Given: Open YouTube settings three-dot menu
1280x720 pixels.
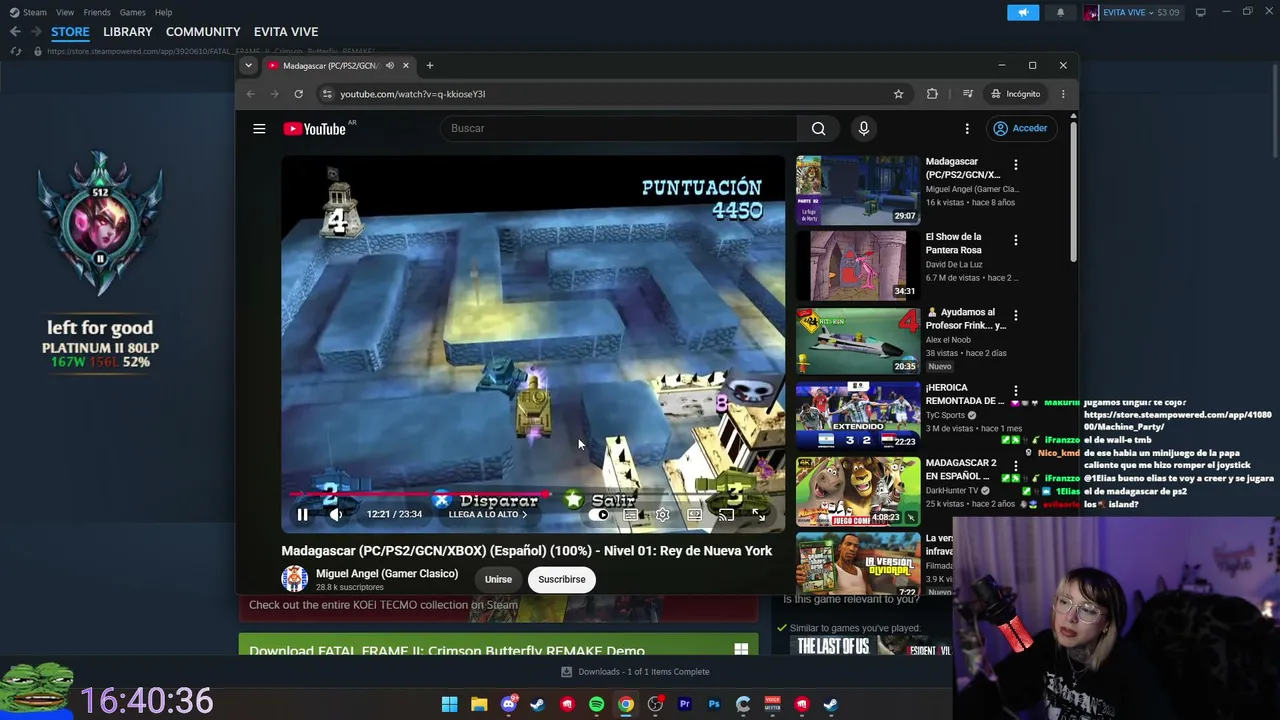Looking at the screenshot, I should 967,128.
